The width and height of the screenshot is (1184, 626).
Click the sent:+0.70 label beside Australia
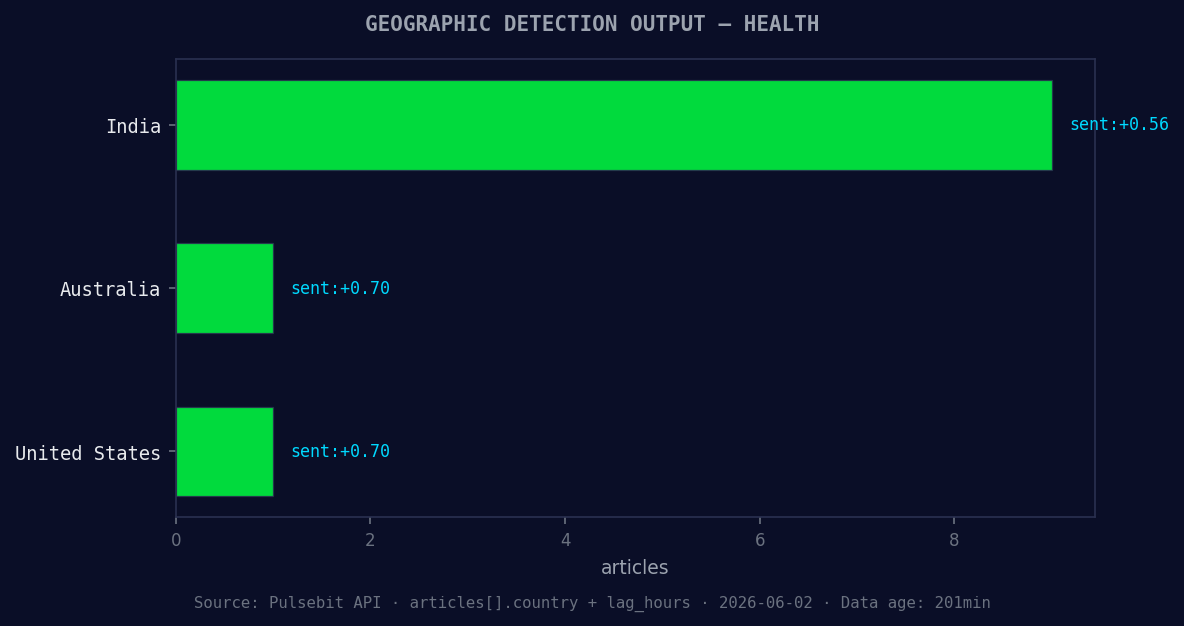[341, 288]
